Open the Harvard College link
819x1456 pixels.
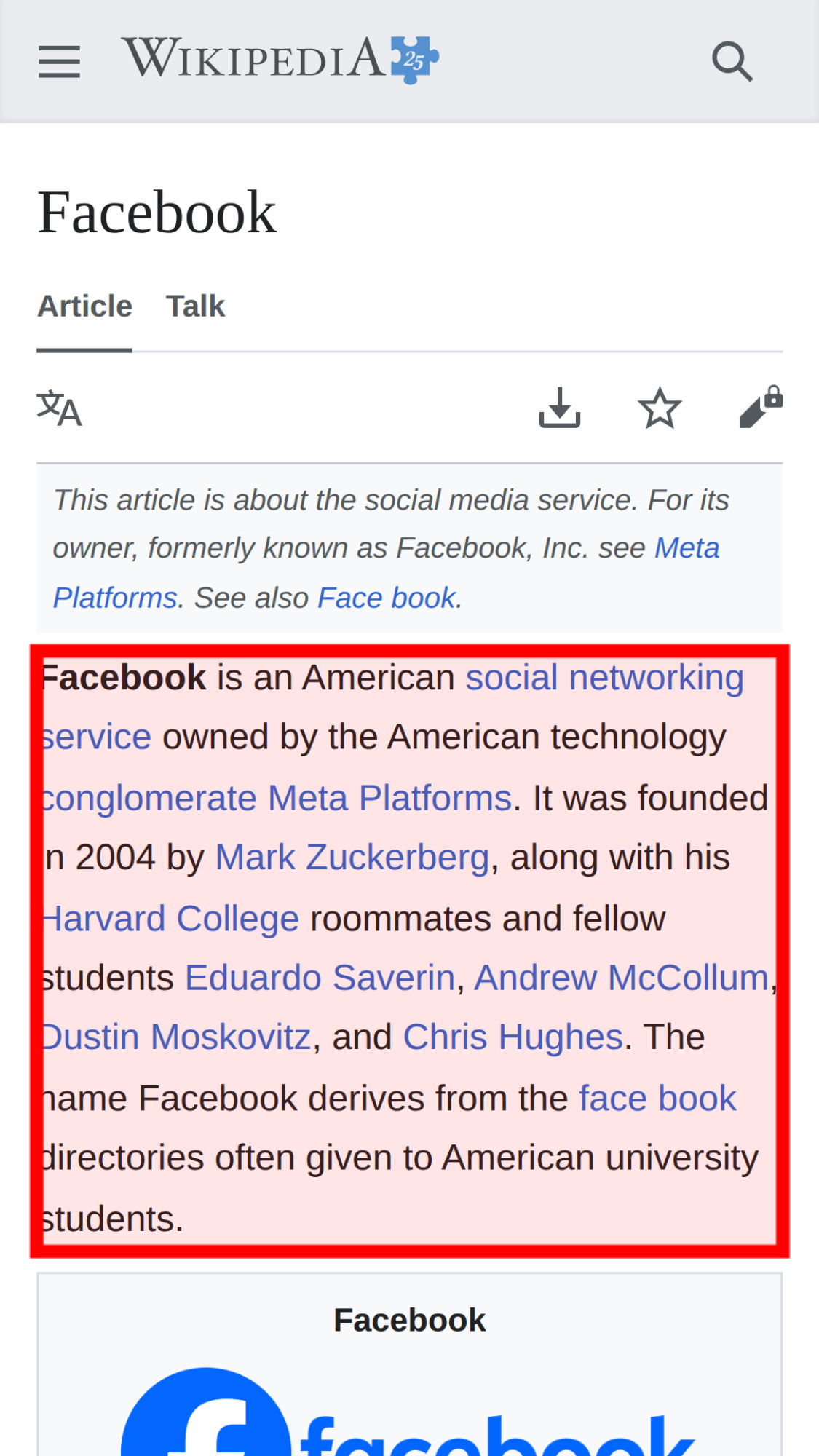point(171,919)
